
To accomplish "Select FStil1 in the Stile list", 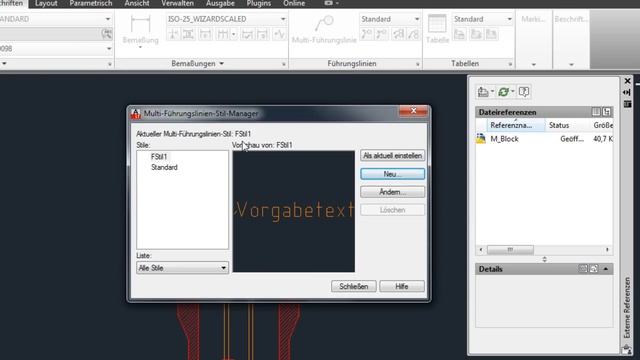I will click(159, 157).
